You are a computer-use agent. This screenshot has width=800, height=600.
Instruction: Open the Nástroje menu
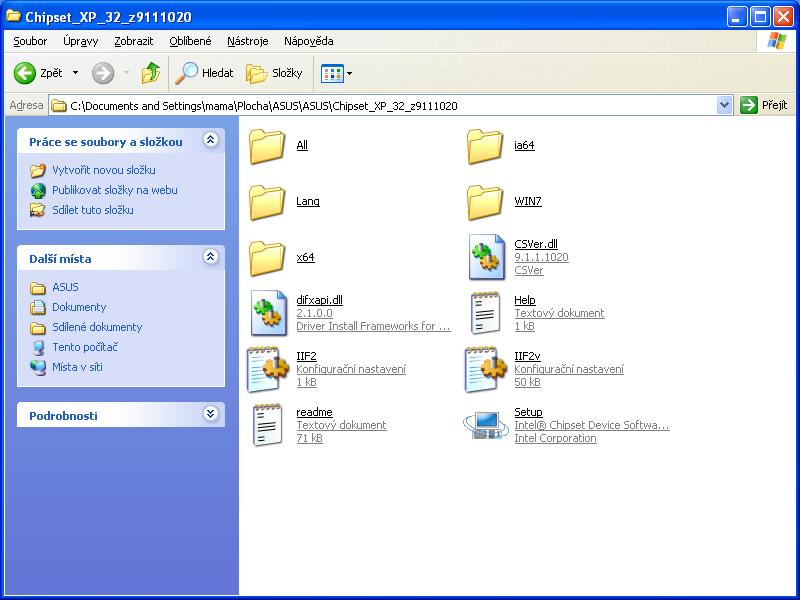coord(247,41)
